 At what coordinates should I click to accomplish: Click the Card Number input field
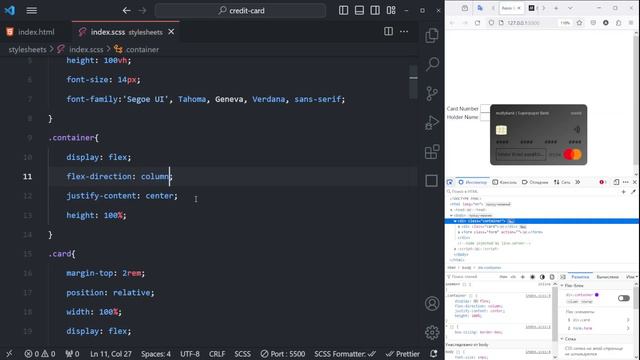click(x=485, y=109)
